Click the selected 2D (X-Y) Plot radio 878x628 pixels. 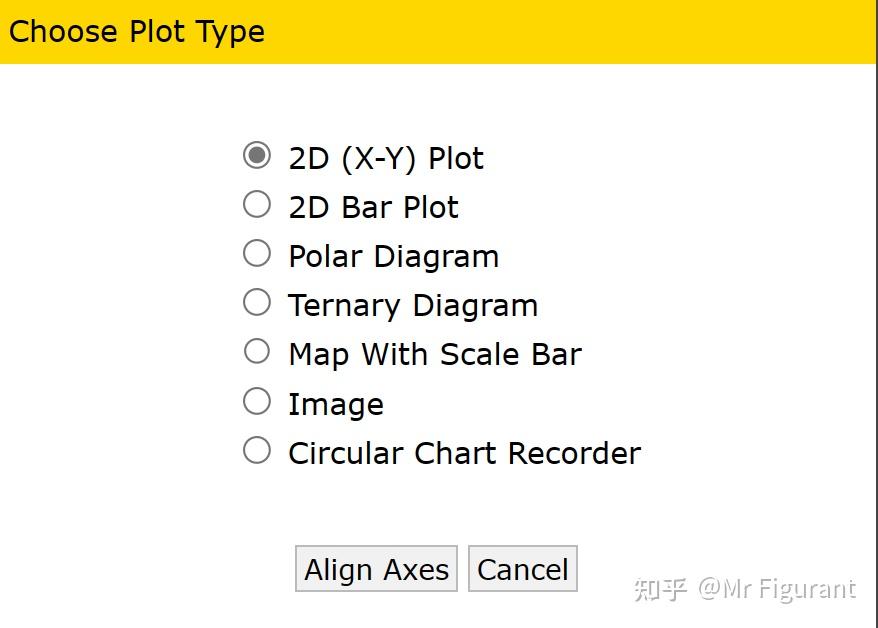click(x=257, y=155)
